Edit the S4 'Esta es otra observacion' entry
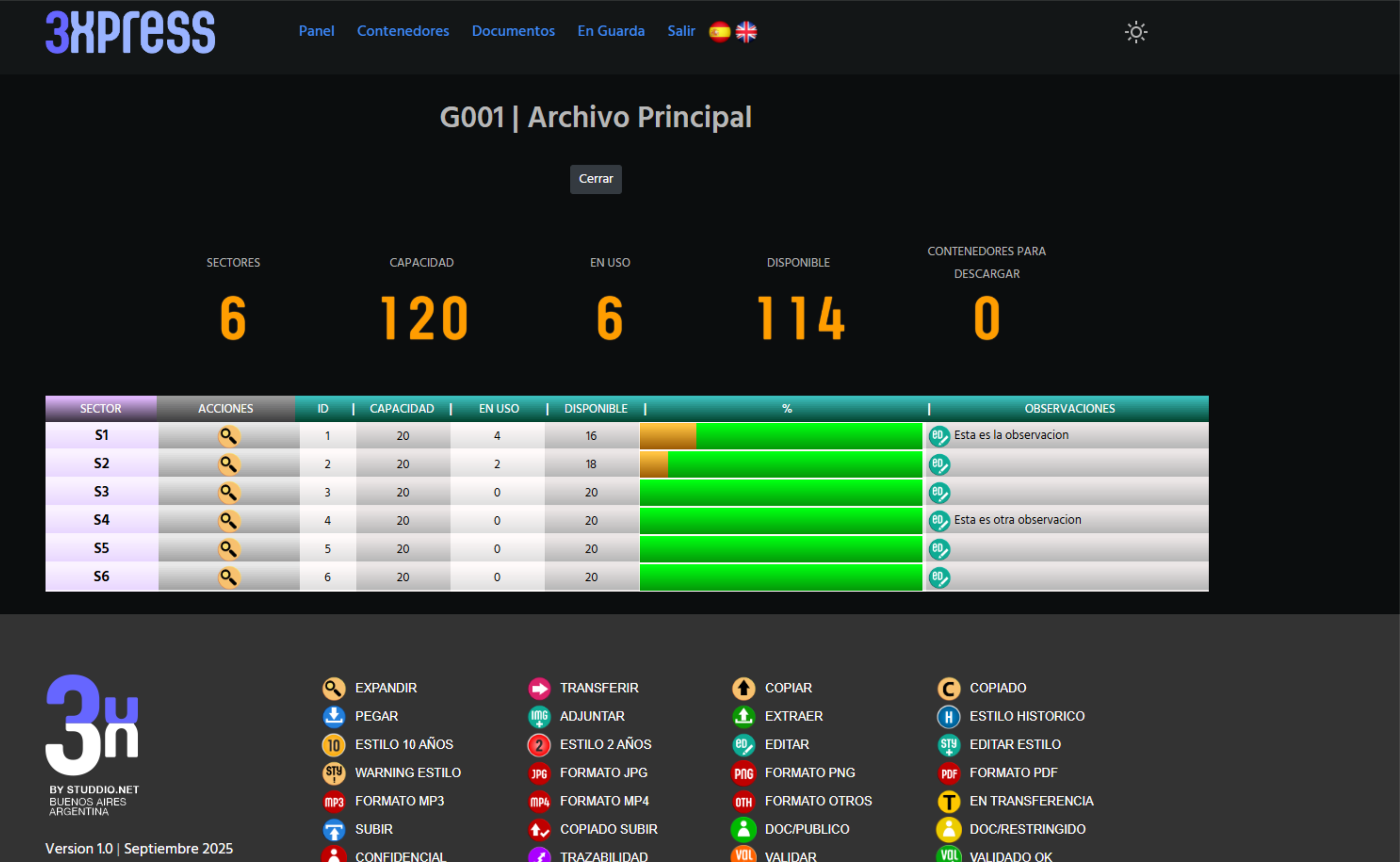 (x=939, y=521)
